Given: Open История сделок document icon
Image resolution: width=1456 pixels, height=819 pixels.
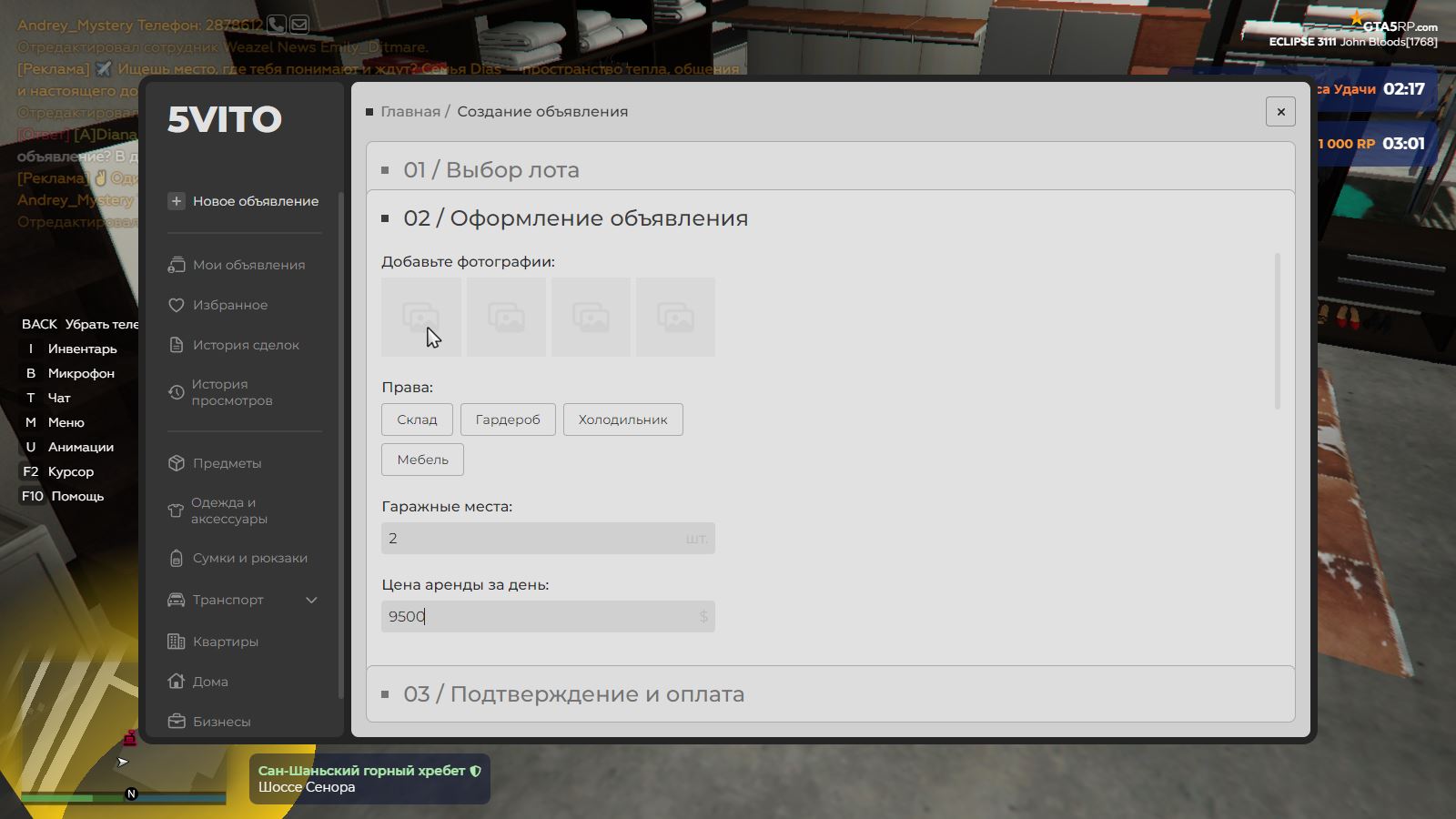Looking at the screenshot, I should 177,345.
